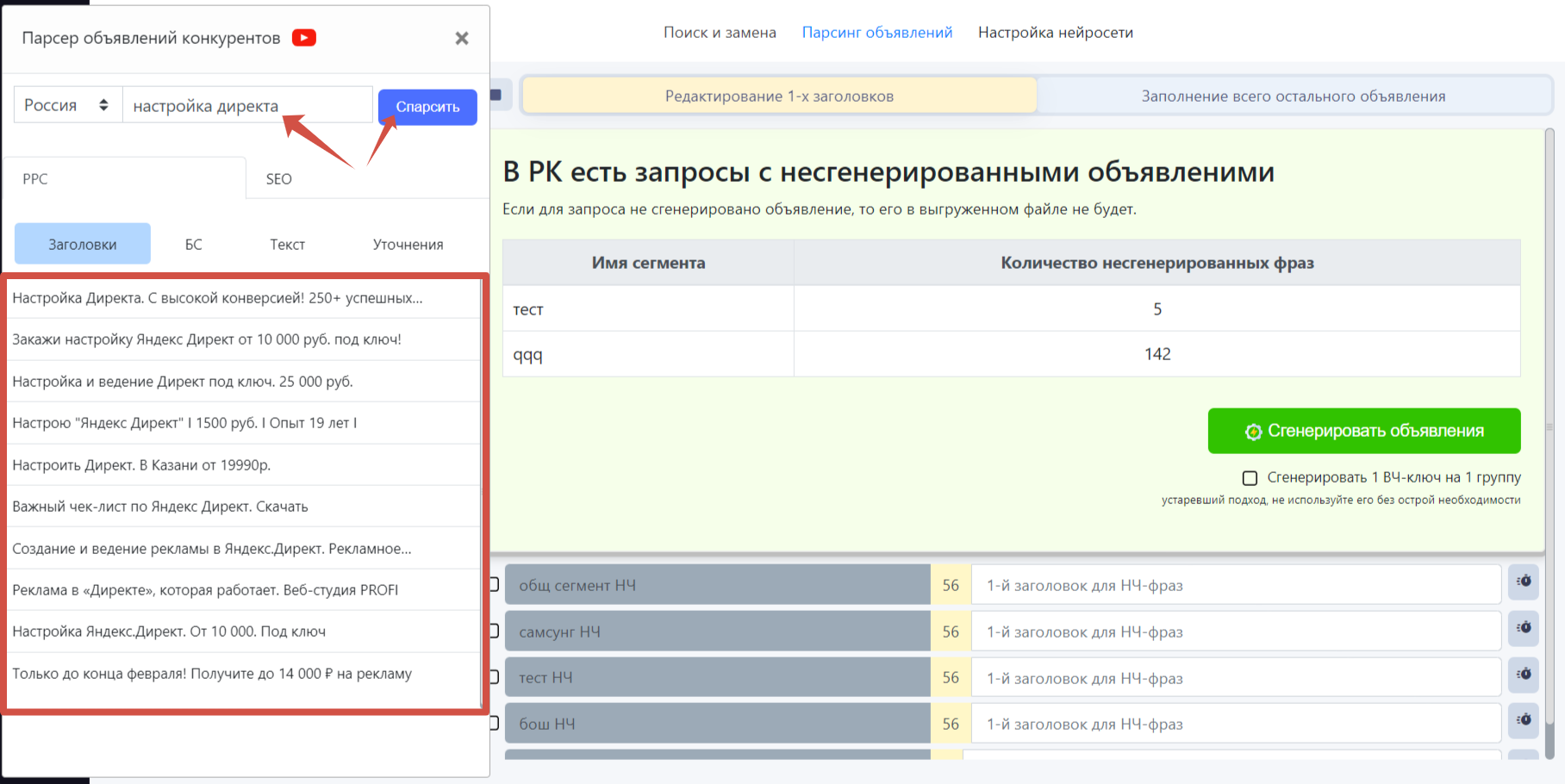Open the YouTube video icon in parser header
Viewport: 1565px width, 784px height.
click(304, 38)
